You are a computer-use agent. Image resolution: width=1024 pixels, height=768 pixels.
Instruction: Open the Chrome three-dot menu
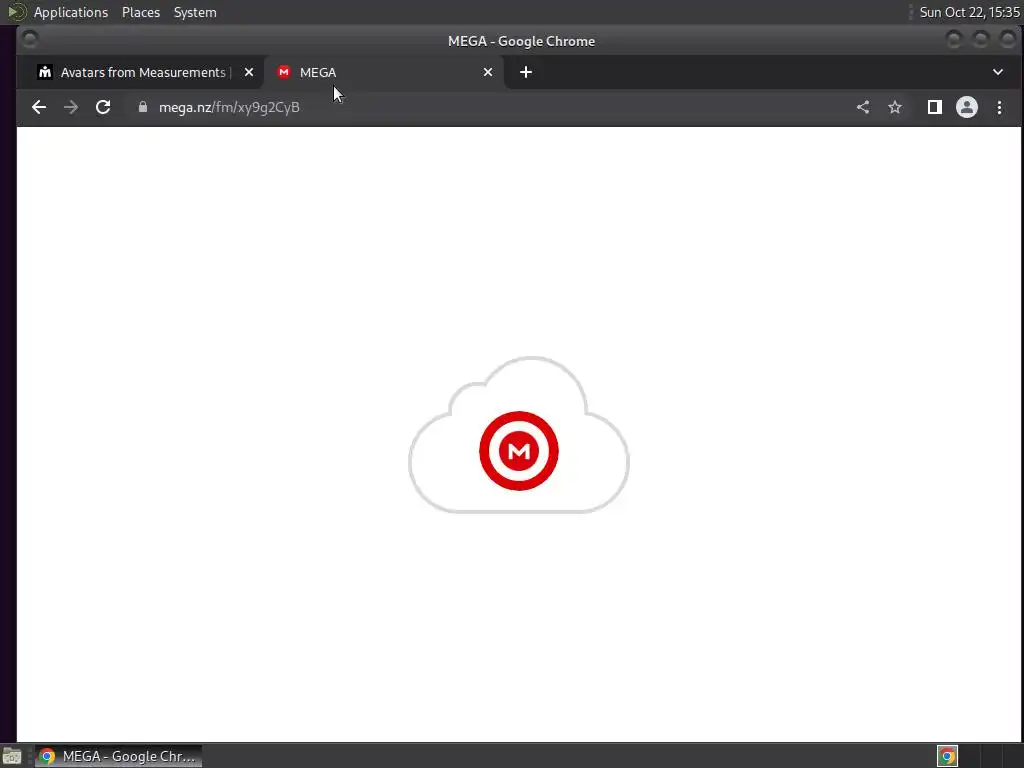coord(999,107)
